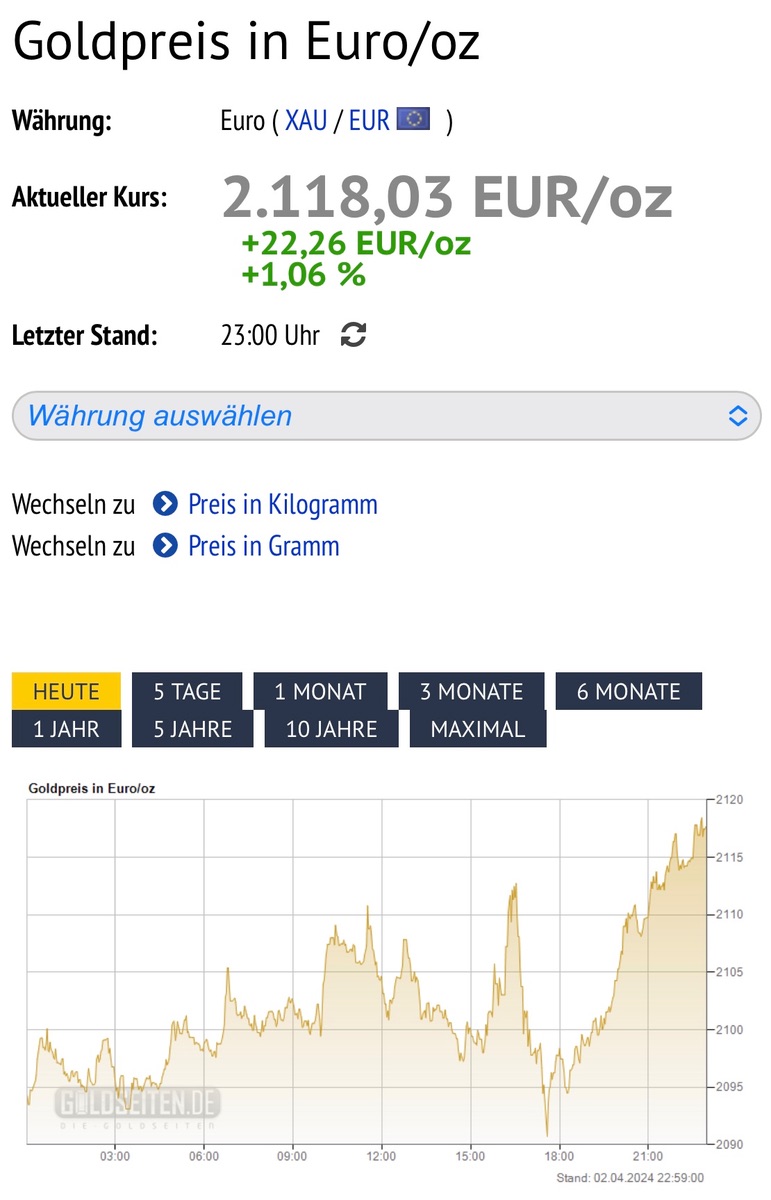Switch chart to 5 TAGE
The width and height of the screenshot is (771, 1200).
(187, 691)
